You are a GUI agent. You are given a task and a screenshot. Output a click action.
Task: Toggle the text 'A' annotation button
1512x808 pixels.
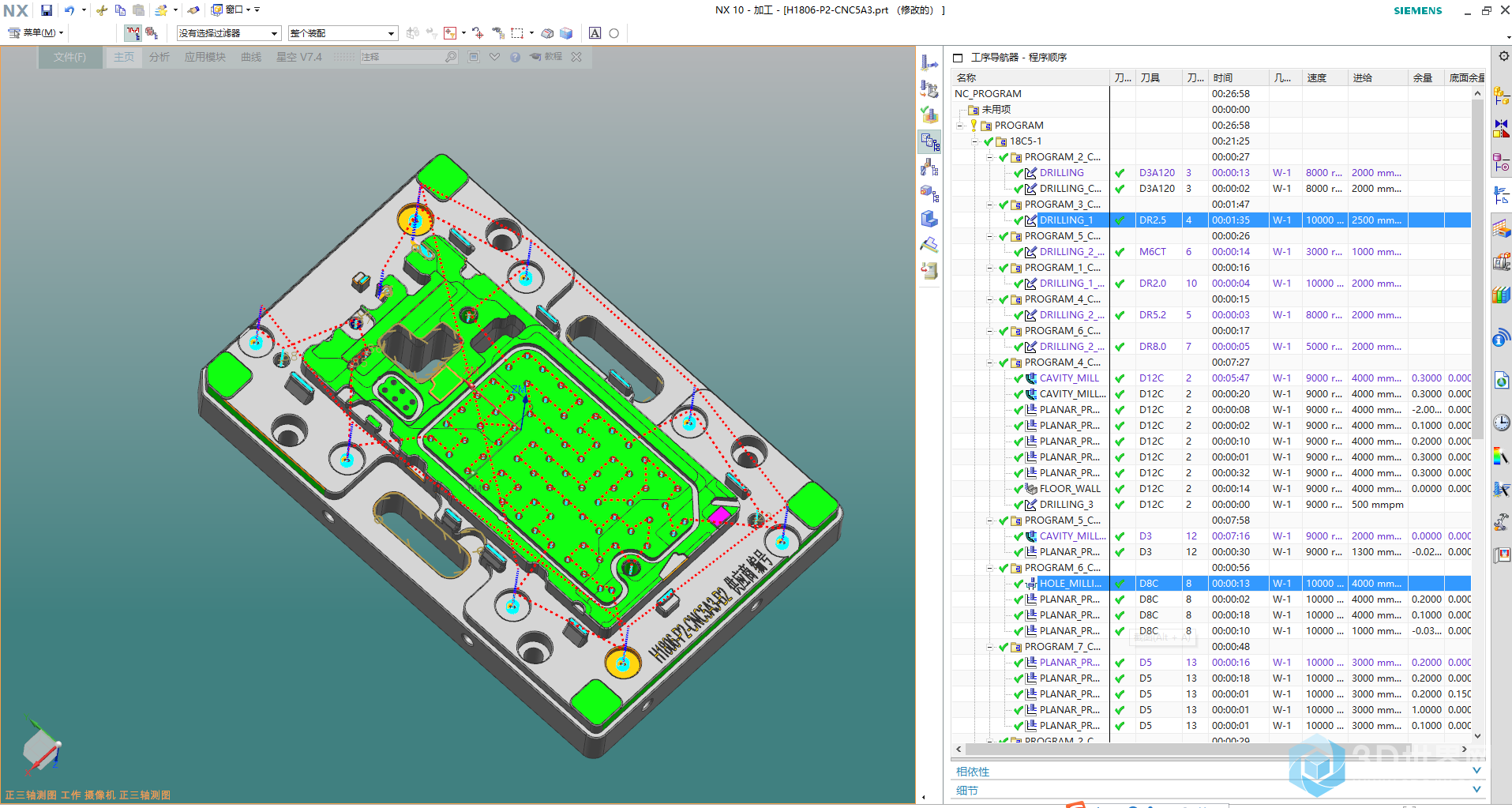click(x=595, y=33)
